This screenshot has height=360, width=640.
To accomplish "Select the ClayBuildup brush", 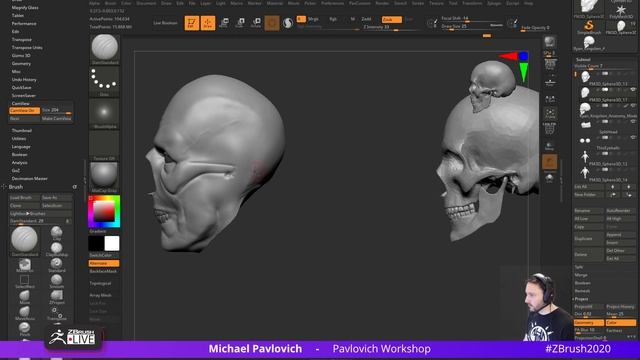I will [57, 249].
